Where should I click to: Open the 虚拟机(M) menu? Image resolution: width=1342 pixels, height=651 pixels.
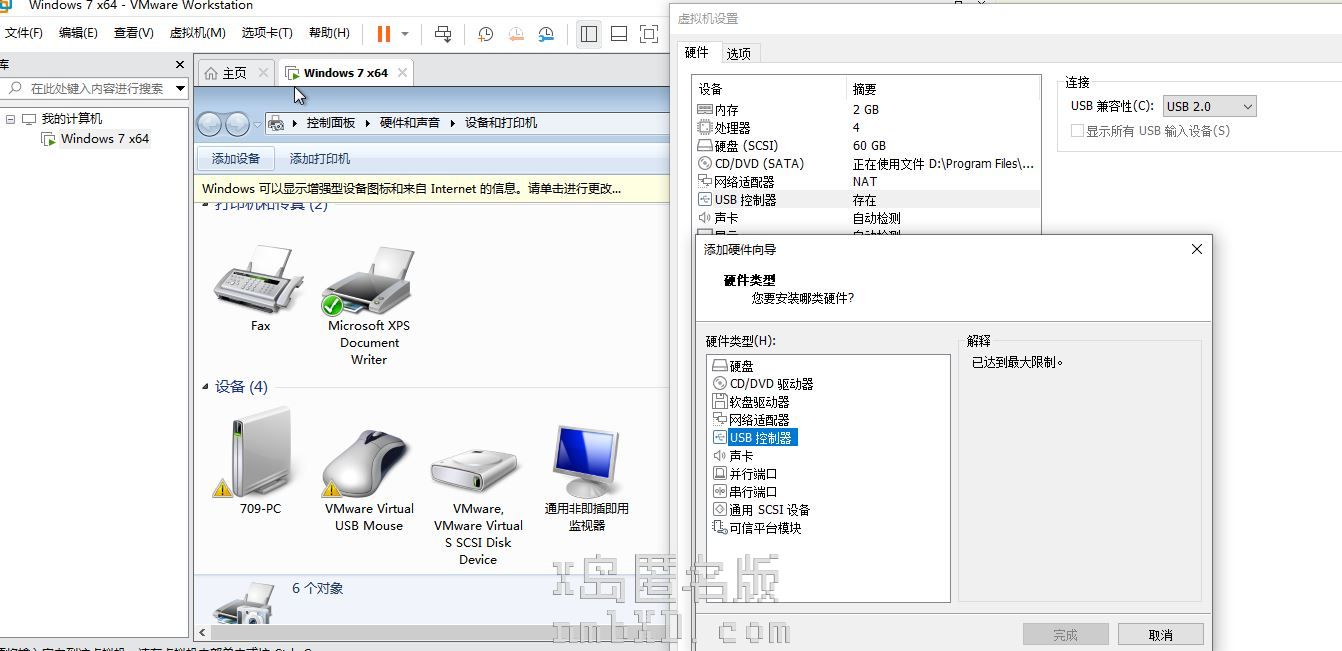(x=197, y=33)
